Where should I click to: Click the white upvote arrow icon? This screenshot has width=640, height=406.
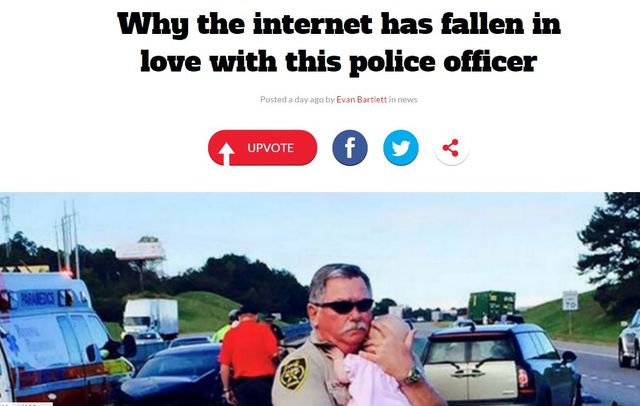tap(226, 154)
